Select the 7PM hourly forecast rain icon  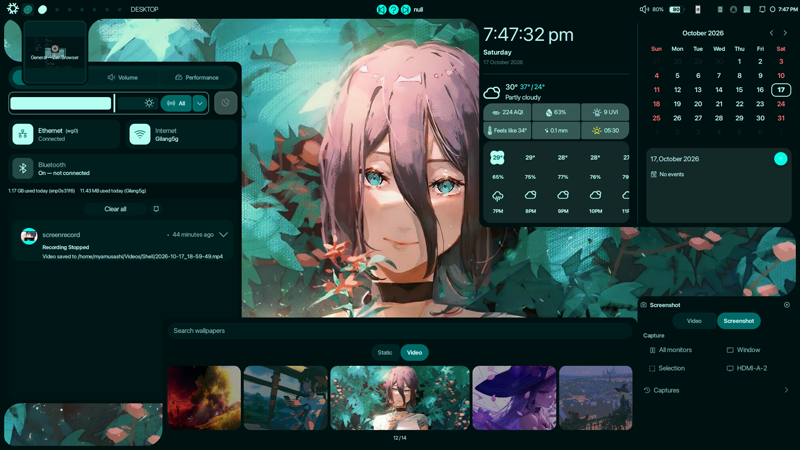click(x=497, y=195)
